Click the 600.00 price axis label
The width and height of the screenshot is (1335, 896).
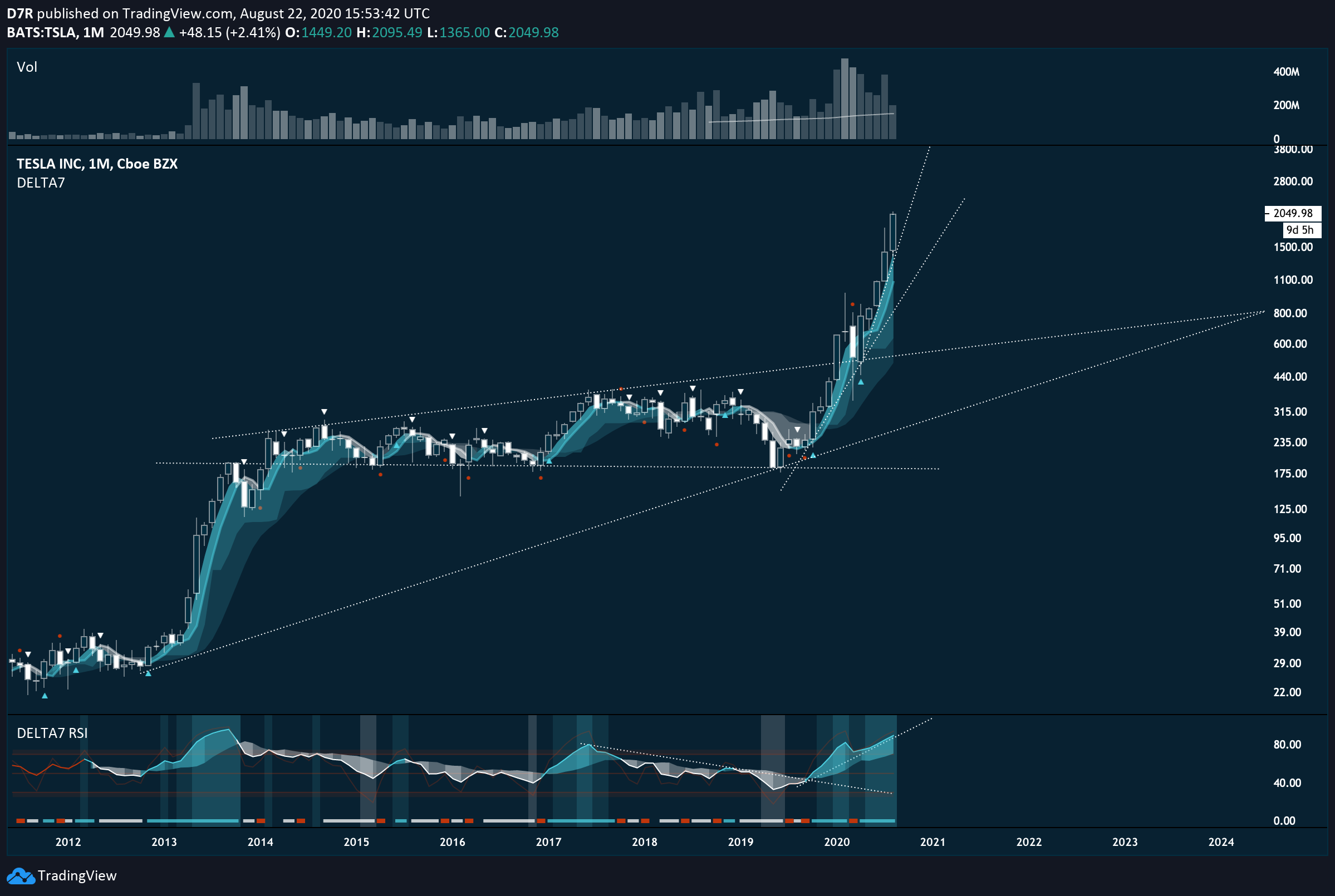tap(1290, 344)
